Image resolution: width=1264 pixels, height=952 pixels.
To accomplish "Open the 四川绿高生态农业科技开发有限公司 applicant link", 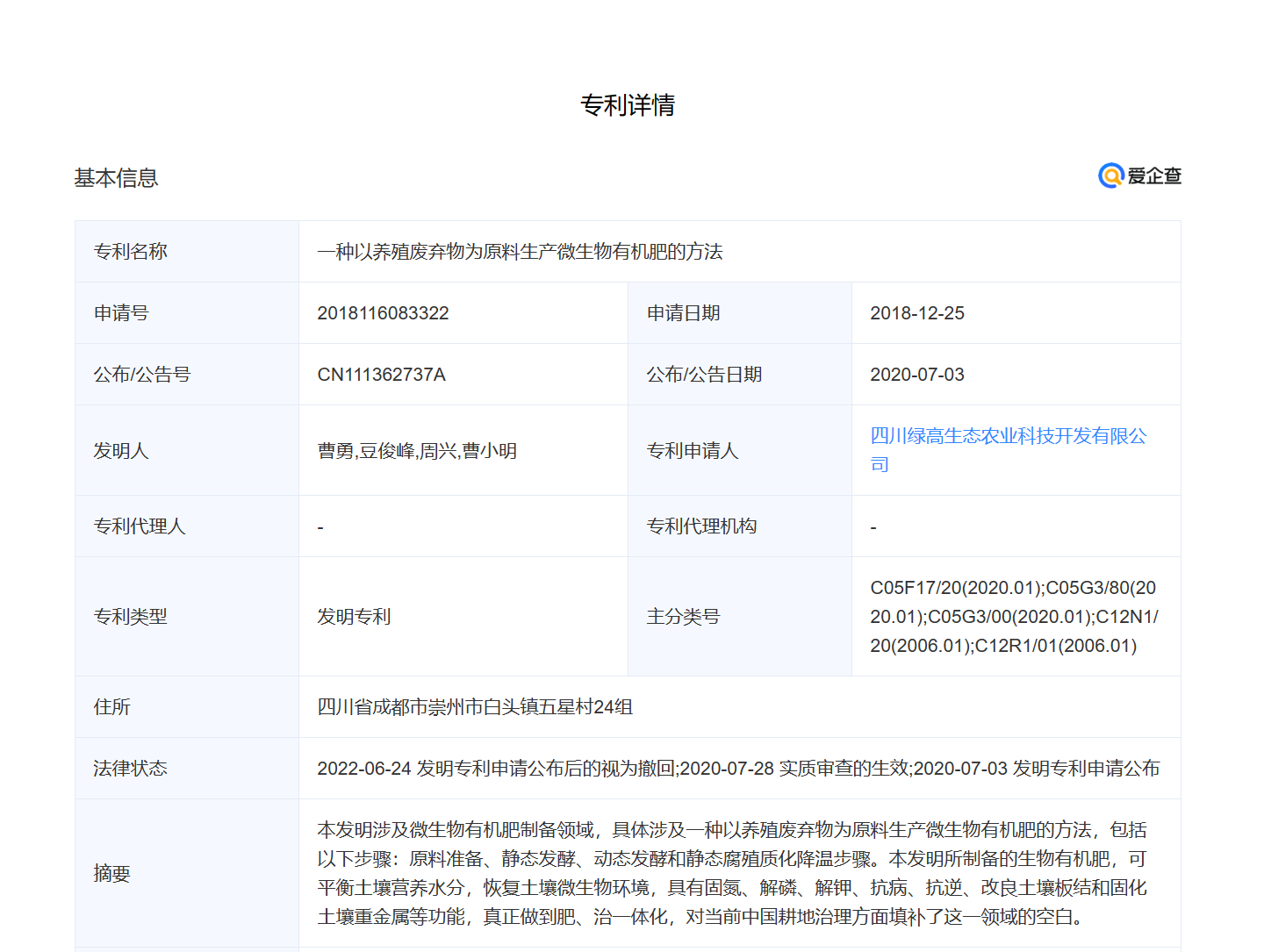I will [x=1008, y=437].
